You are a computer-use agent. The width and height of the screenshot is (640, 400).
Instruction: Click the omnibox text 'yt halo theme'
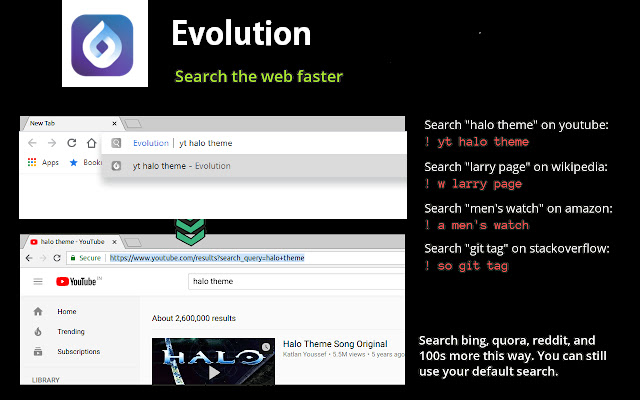click(206, 143)
